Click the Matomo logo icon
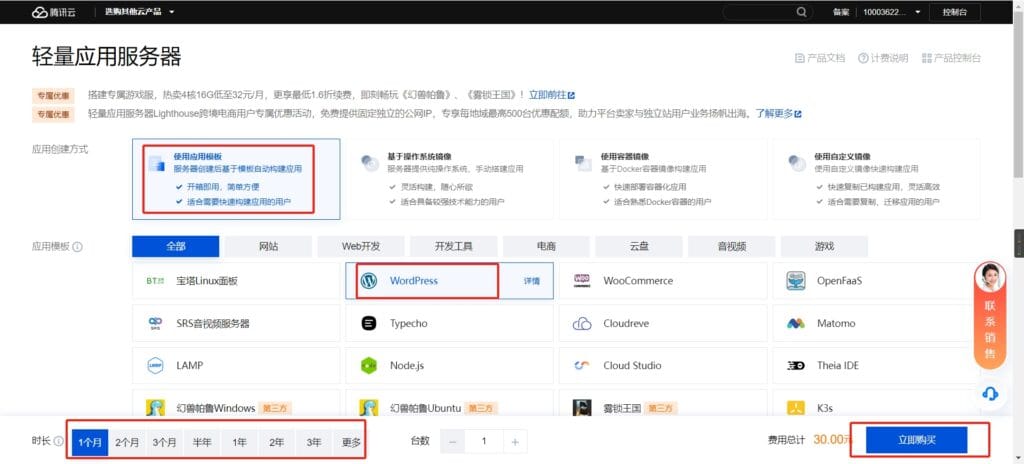Screen dimensions: 1024x464 pyautogui.click(x=795, y=323)
